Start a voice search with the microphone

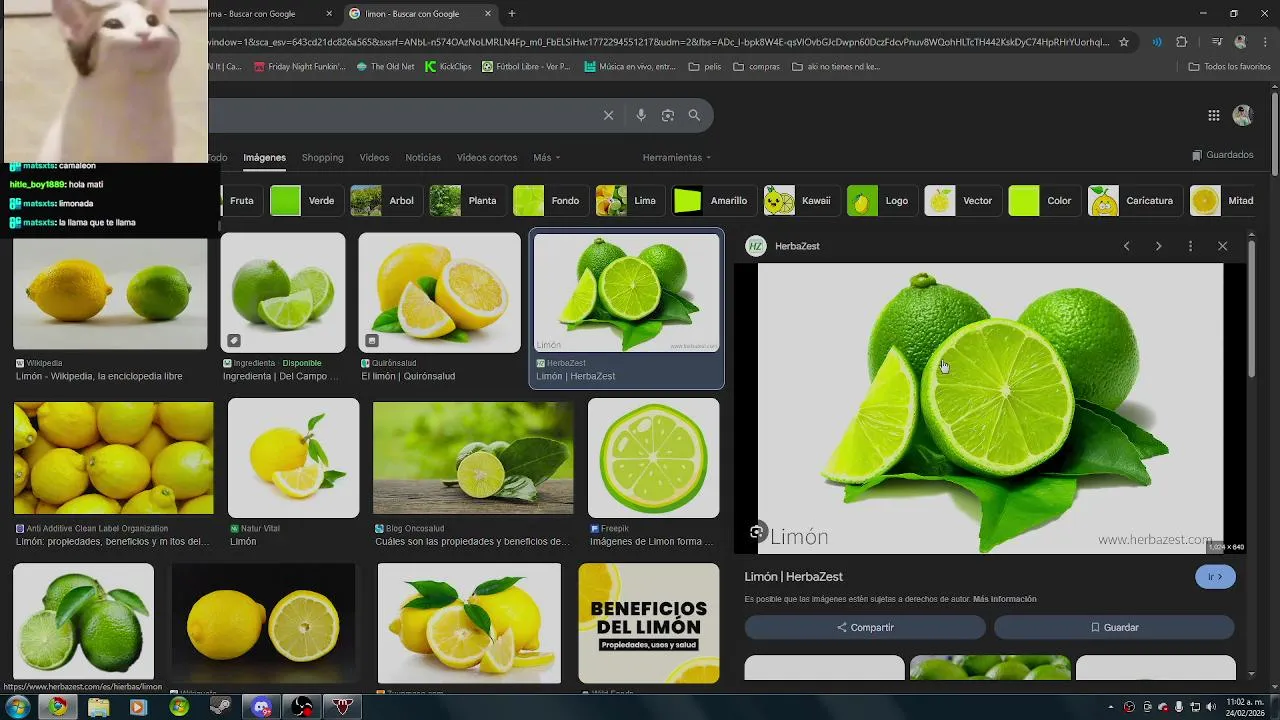641,115
